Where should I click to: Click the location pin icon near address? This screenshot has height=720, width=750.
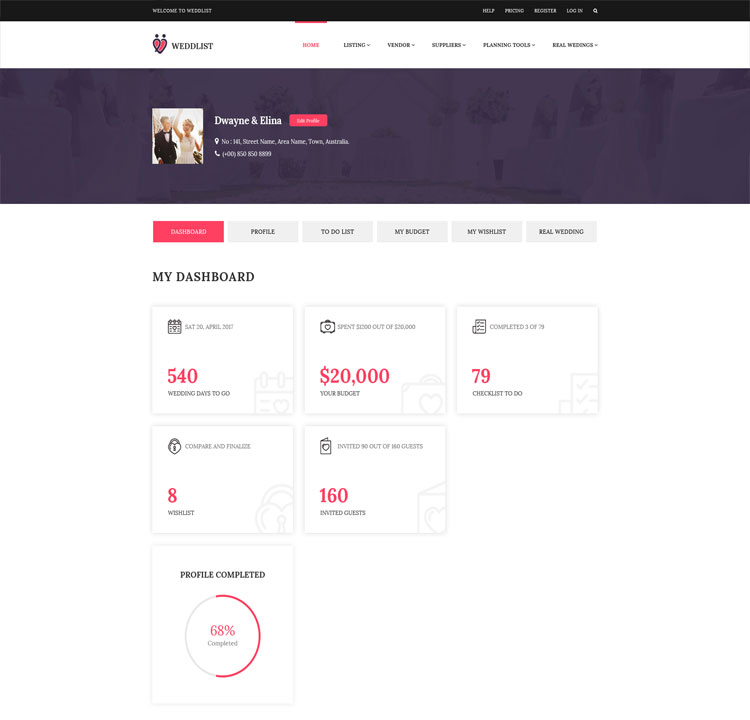pos(217,142)
